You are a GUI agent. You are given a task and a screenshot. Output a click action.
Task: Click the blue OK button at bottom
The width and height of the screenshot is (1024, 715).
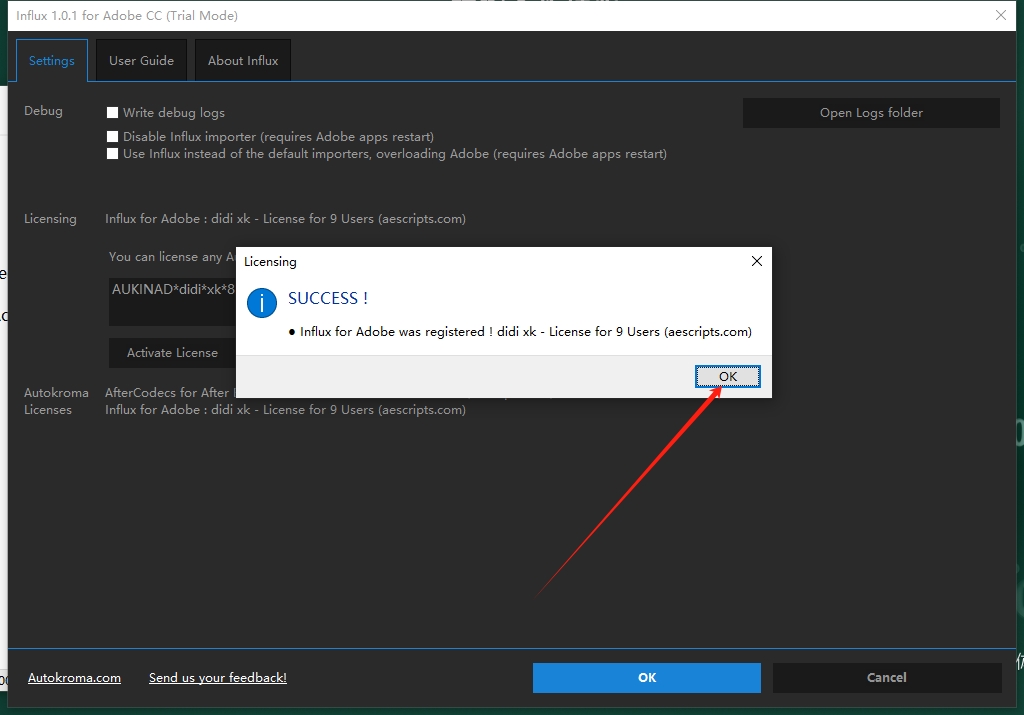[647, 678]
